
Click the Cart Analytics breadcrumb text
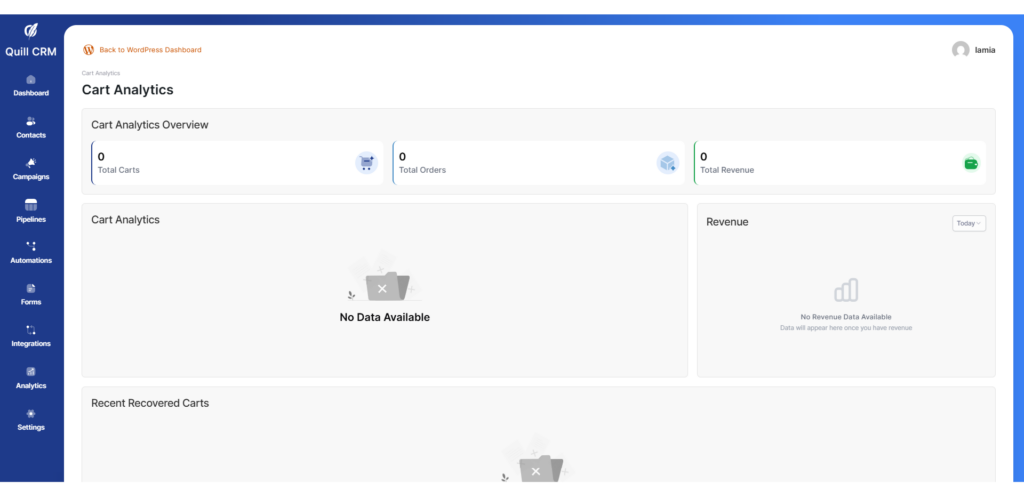click(x=101, y=73)
